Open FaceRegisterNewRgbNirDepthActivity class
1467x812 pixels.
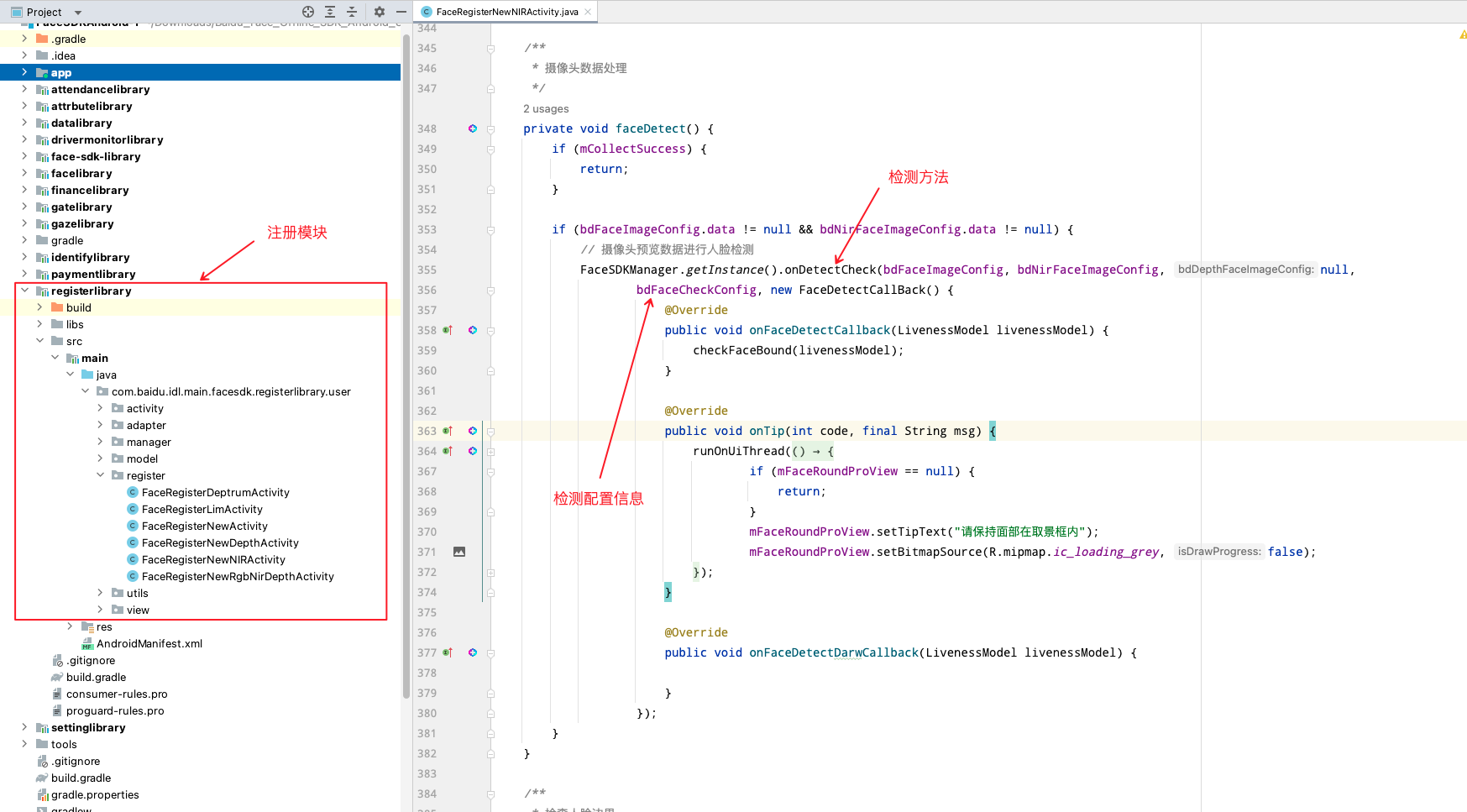[x=238, y=577]
